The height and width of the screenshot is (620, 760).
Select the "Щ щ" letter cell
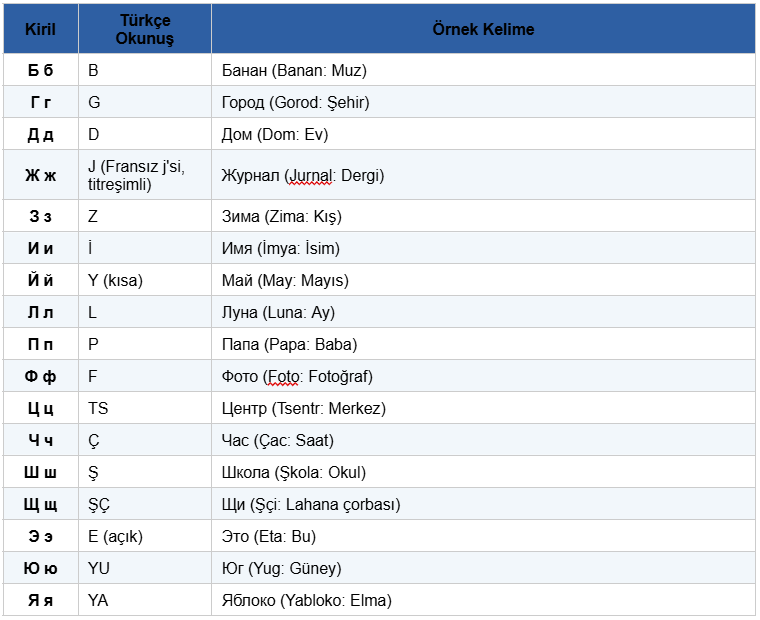(41, 505)
